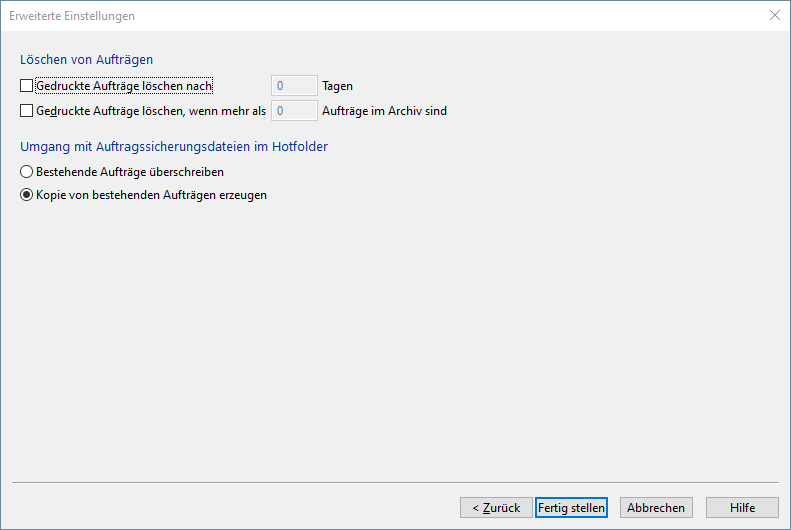Click the 'Gedruckte Aufträge löschen nach' label text
The image size is (791, 530).
point(124,86)
